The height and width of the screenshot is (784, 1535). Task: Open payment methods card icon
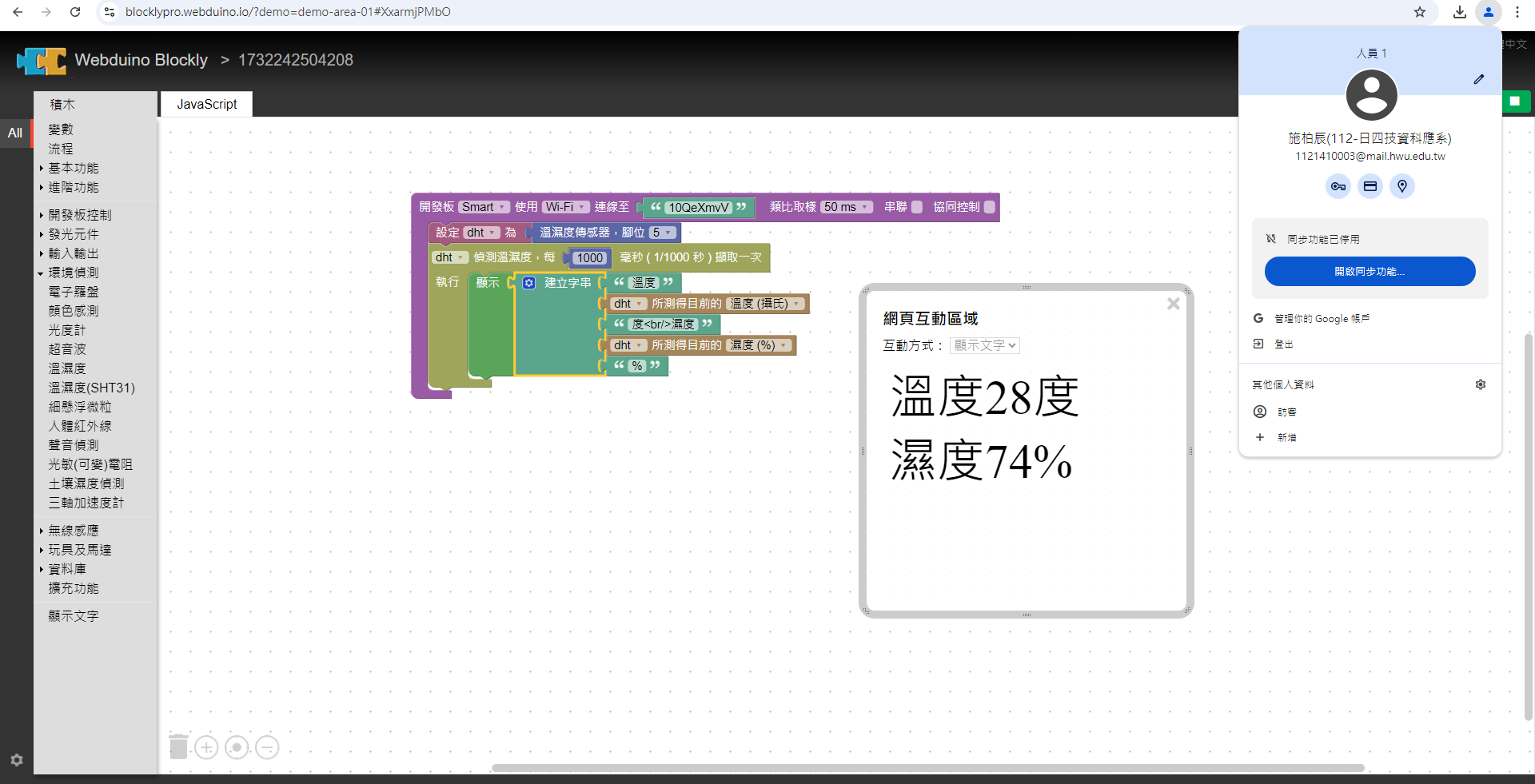coord(1370,186)
